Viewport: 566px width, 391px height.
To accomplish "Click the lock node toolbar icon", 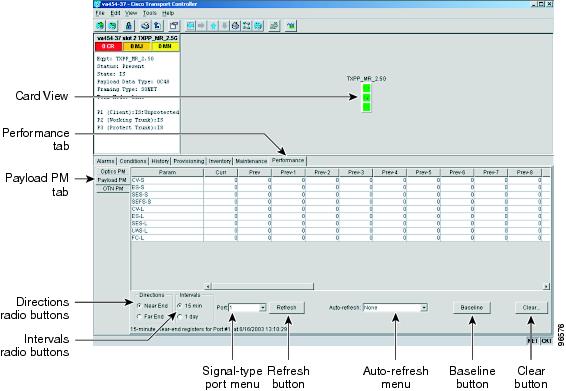I will coord(129,26).
